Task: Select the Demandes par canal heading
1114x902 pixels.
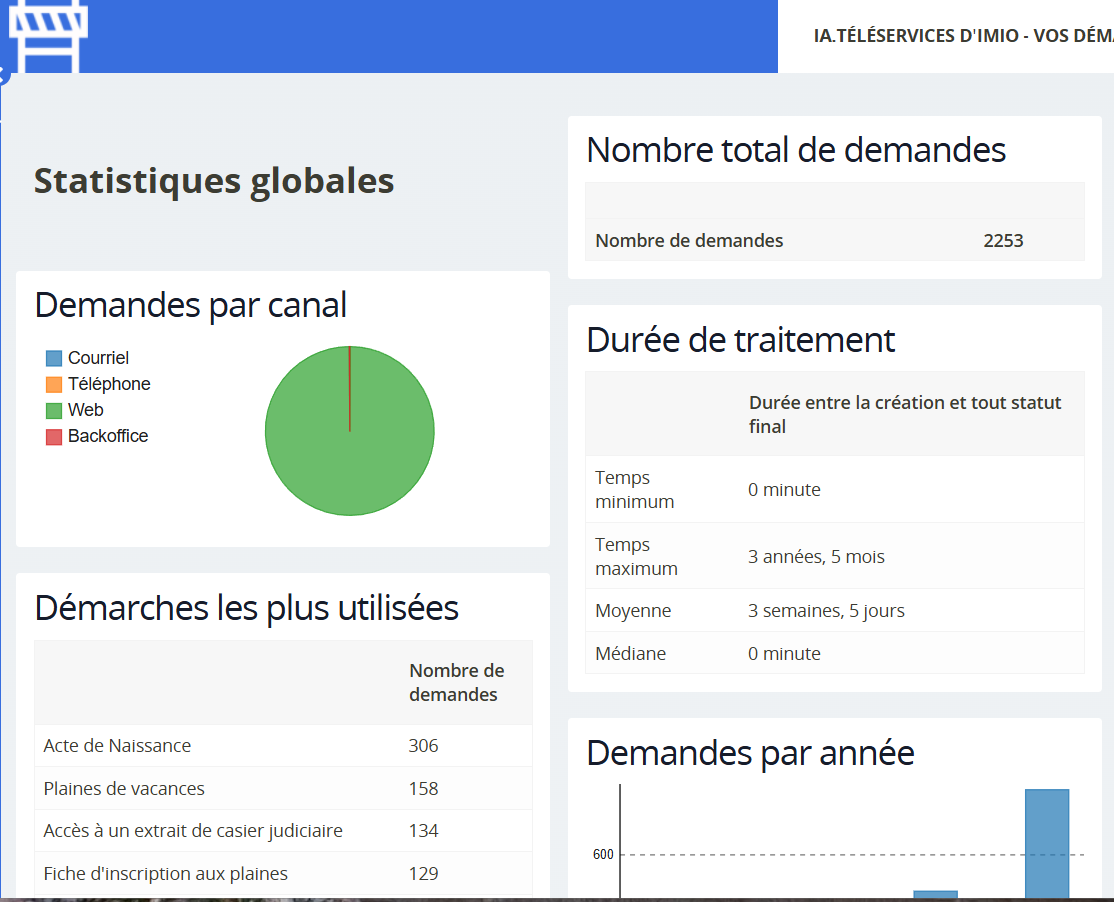Action: (190, 305)
